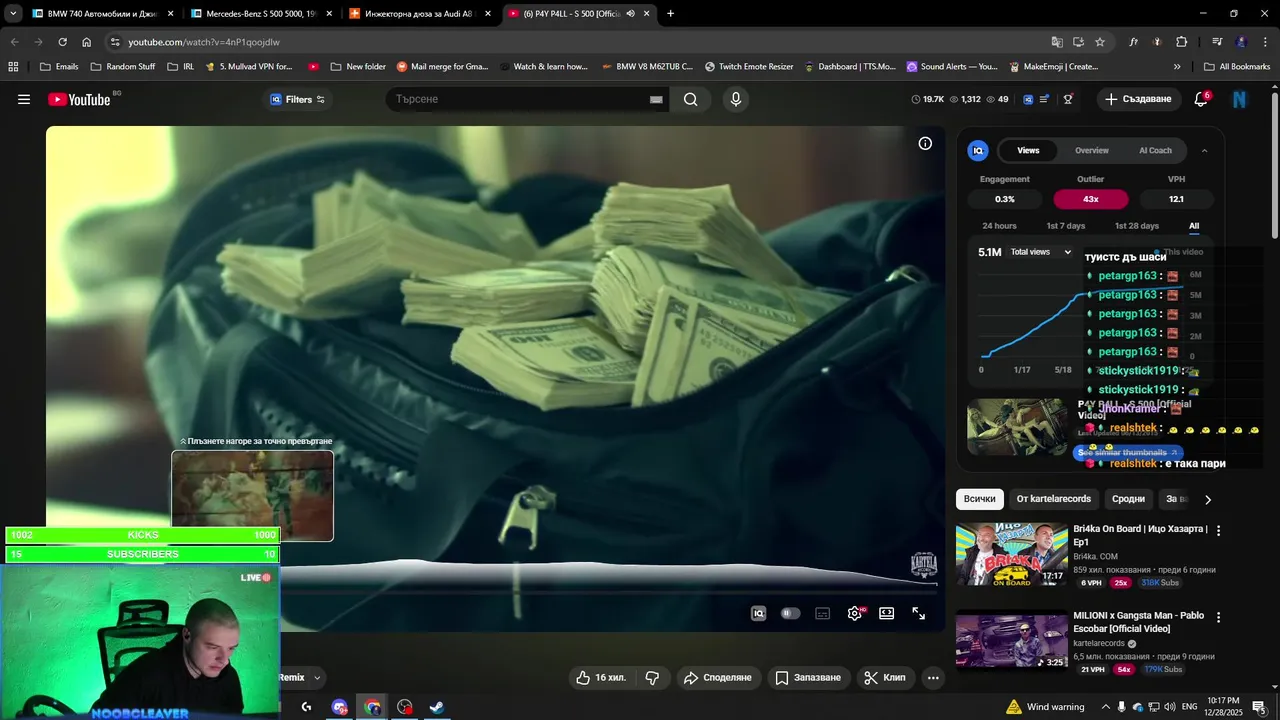Open options for MILIONI x Gangsta Man video
This screenshot has width=1280, height=720.
1218,617
